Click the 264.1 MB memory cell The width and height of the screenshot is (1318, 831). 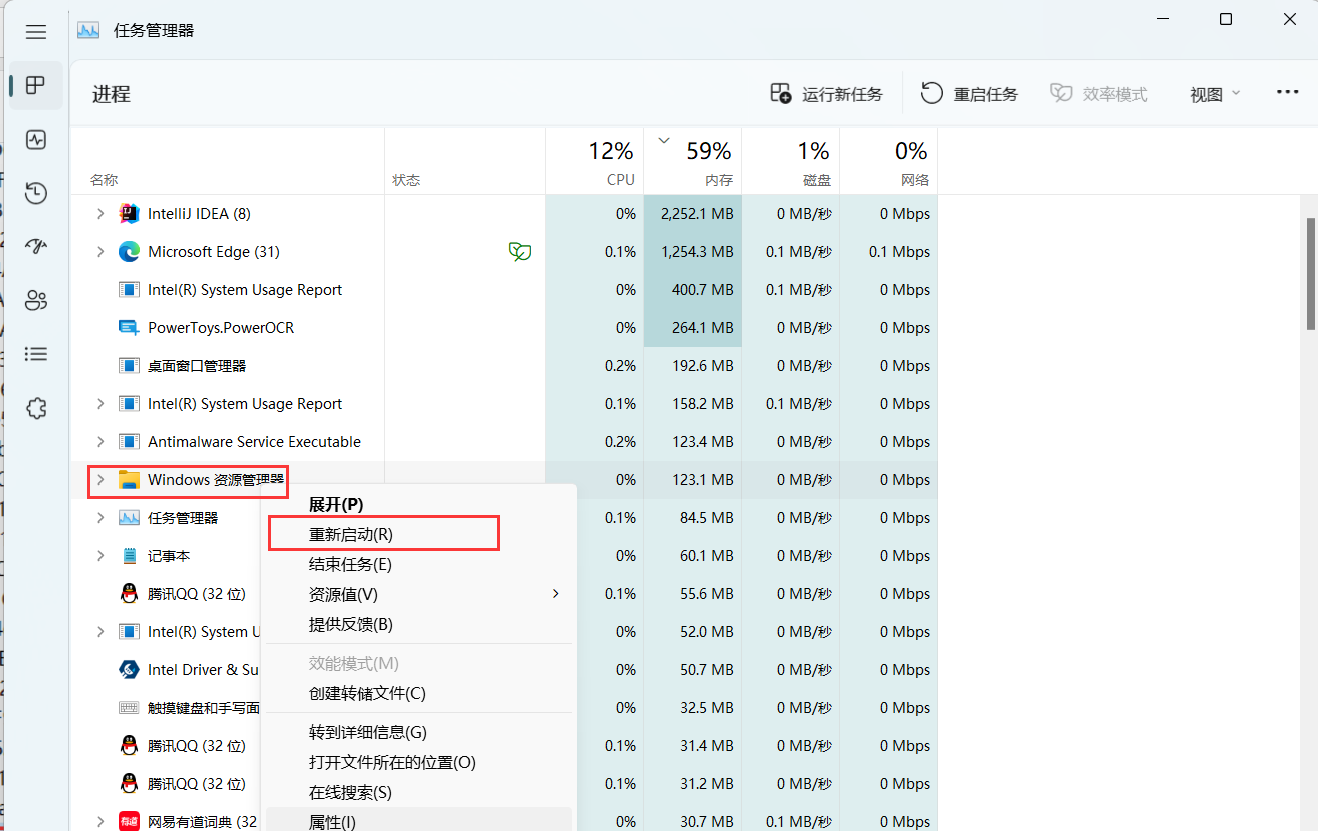click(x=693, y=328)
